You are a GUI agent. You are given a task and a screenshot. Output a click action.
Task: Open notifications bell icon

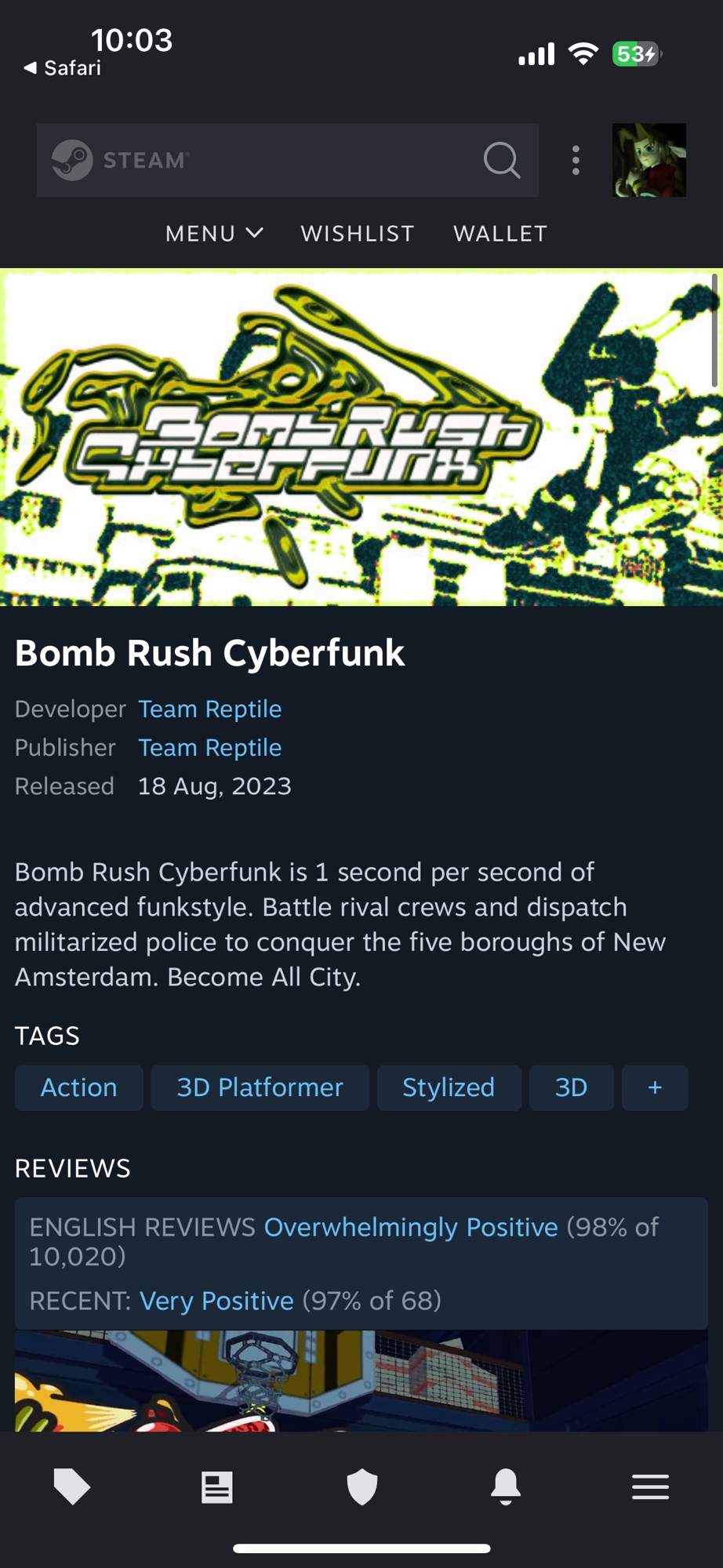coord(506,1486)
